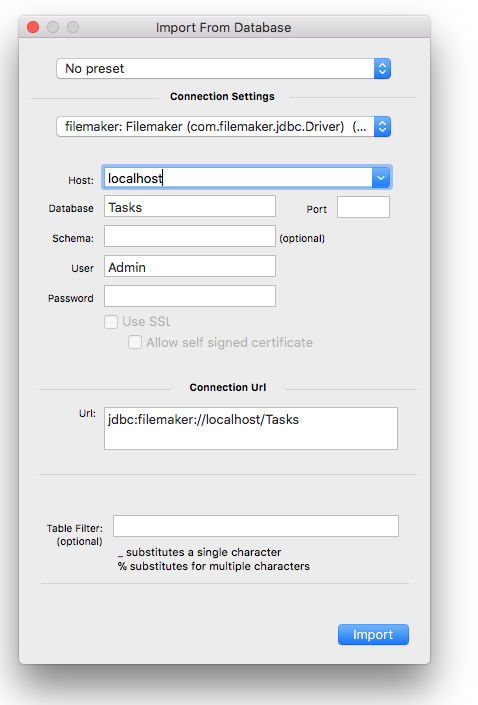Open the No preset dropdown
This screenshot has height=705, width=478.
click(x=223, y=68)
